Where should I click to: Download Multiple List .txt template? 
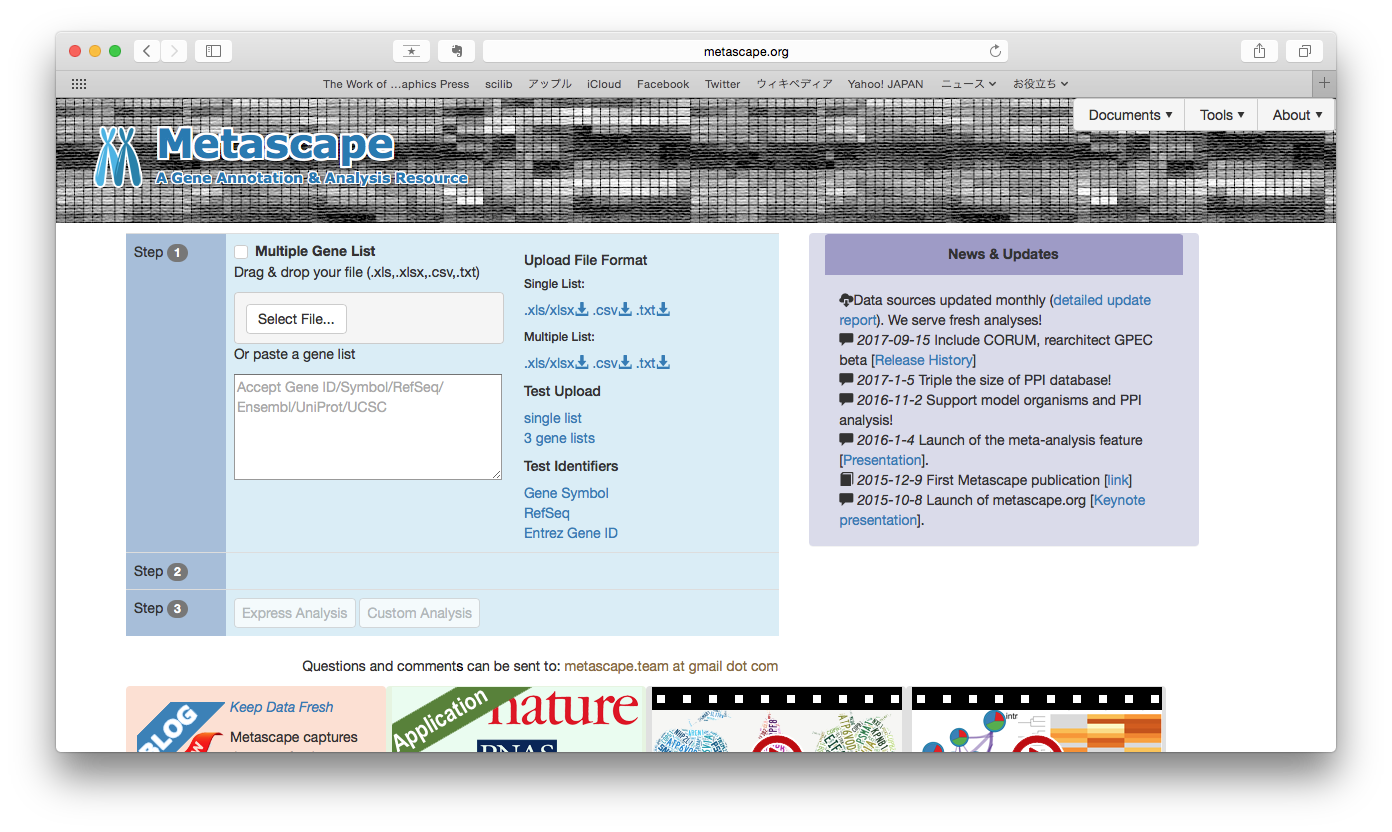point(653,363)
